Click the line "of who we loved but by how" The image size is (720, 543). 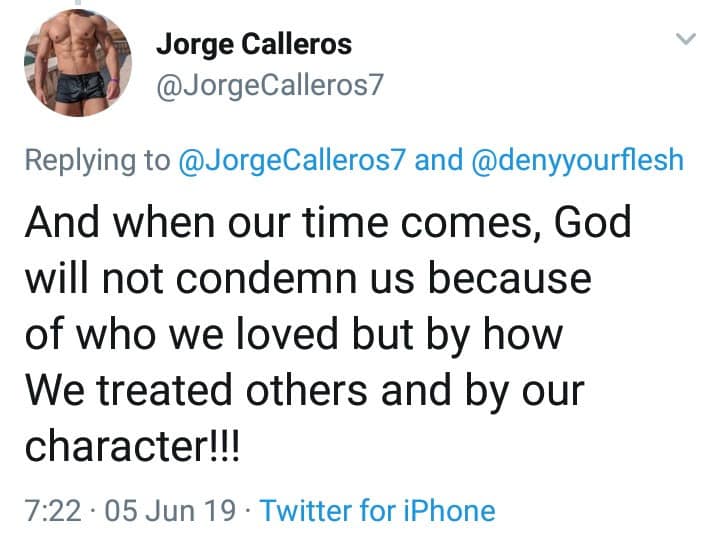coord(293,332)
